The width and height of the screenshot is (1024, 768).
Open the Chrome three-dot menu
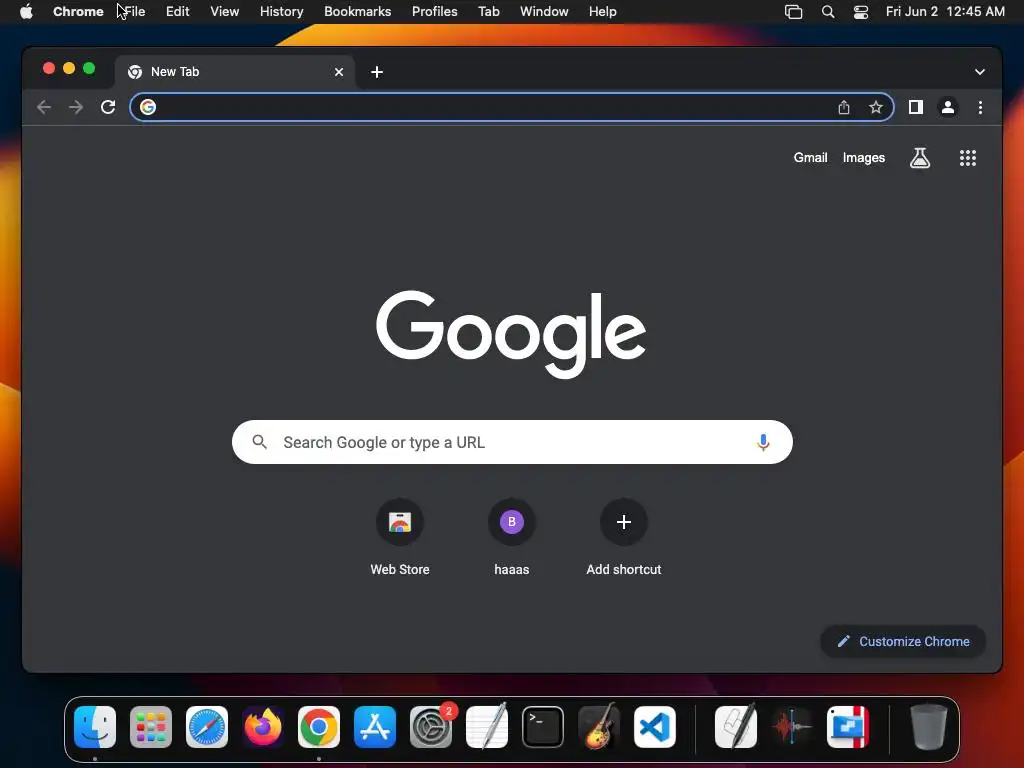tap(980, 107)
